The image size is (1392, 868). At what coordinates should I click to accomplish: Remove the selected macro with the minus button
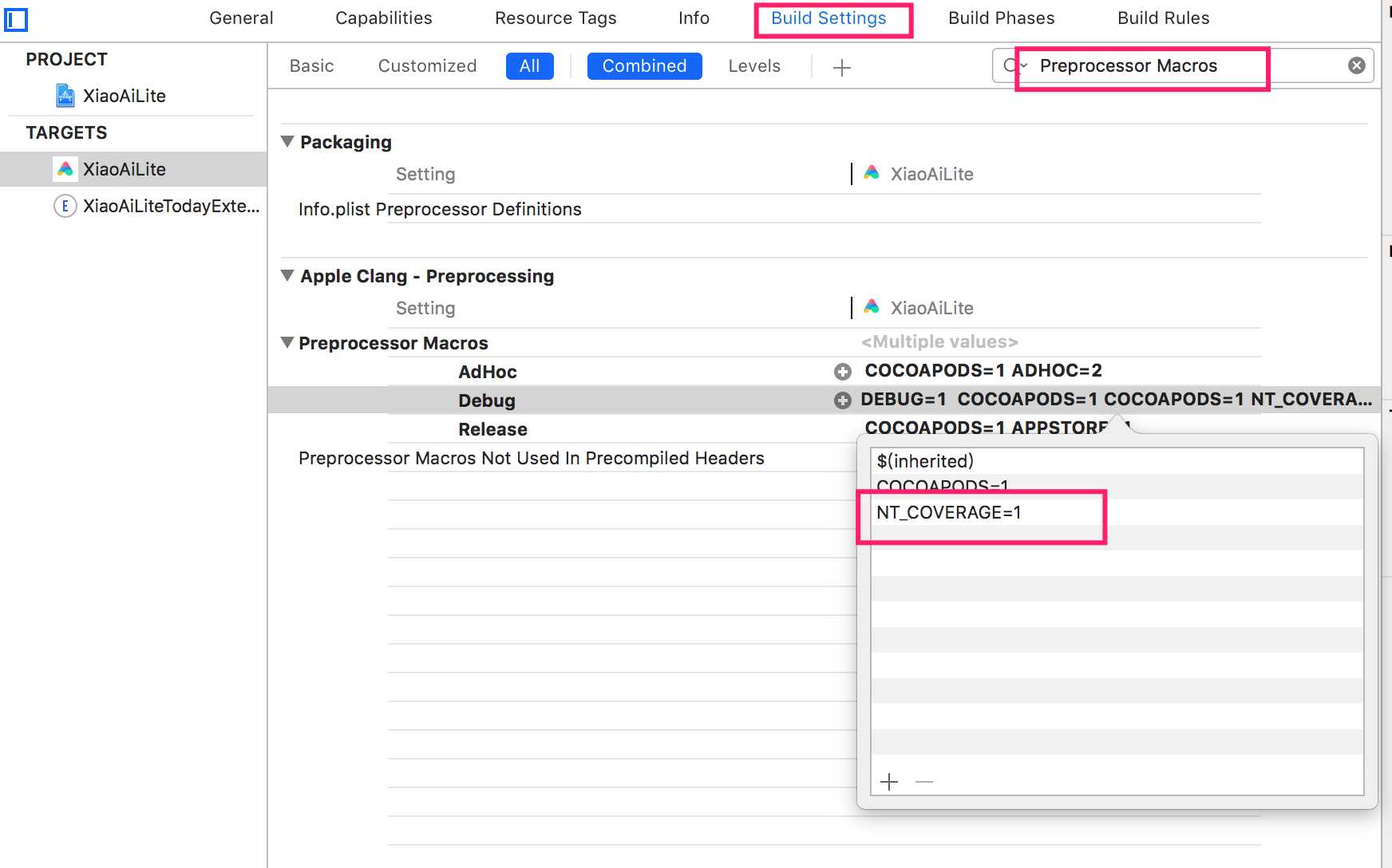pyautogui.click(x=924, y=782)
